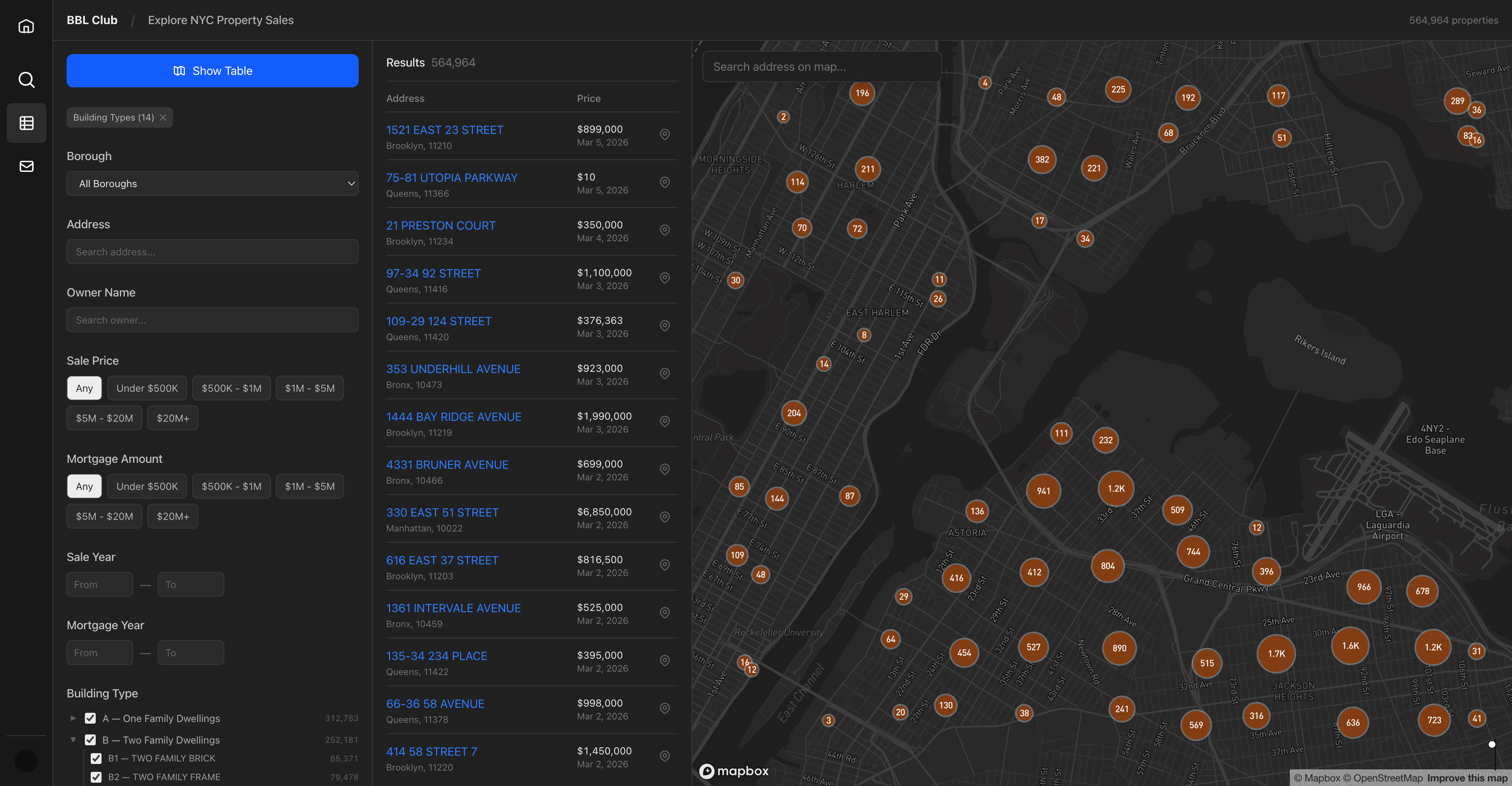1512x786 pixels.
Task: Click the 941 map cluster
Action: coord(1043,491)
